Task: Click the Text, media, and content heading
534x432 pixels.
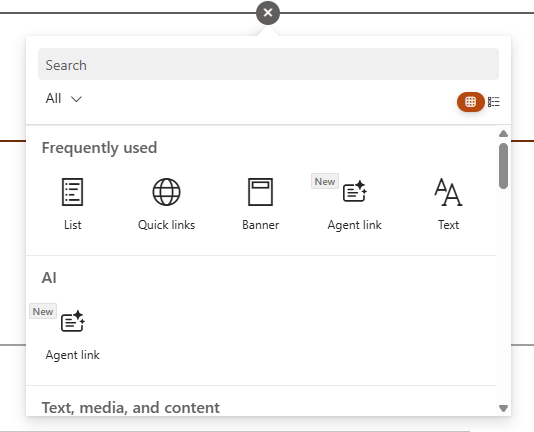Action: tap(131, 408)
